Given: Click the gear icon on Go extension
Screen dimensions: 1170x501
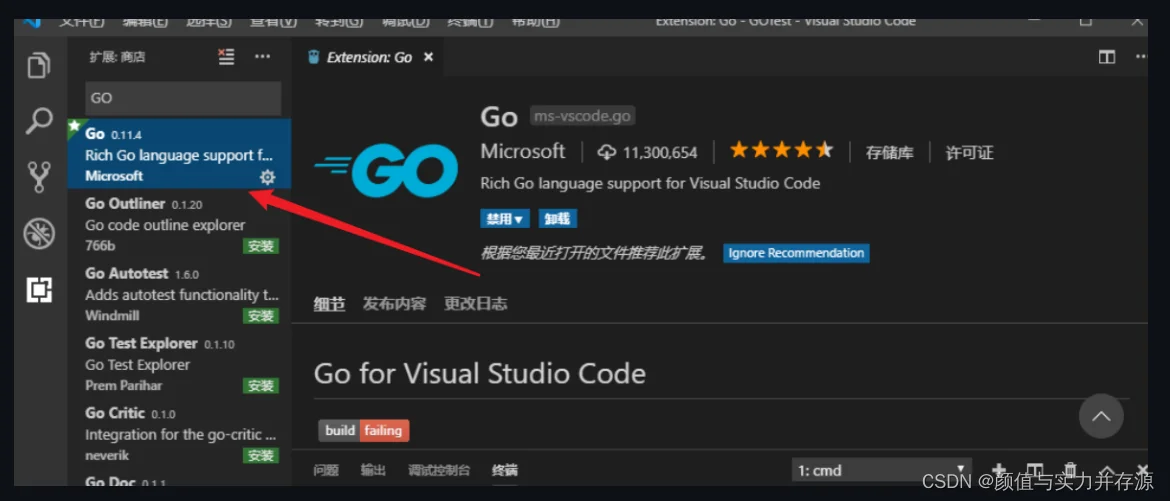Looking at the screenshot, I should [x=267, y=177].
